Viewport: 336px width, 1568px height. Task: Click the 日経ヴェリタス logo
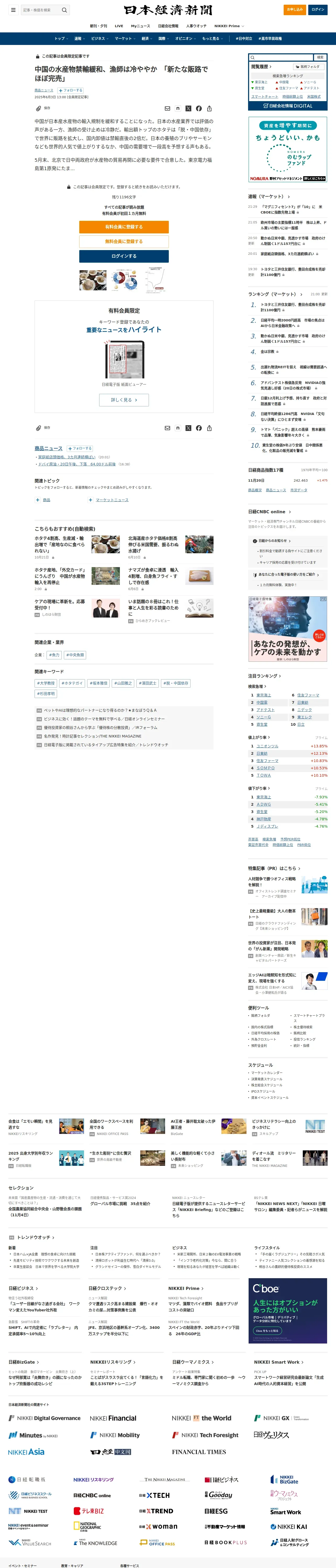click(x=271, y=1435)
